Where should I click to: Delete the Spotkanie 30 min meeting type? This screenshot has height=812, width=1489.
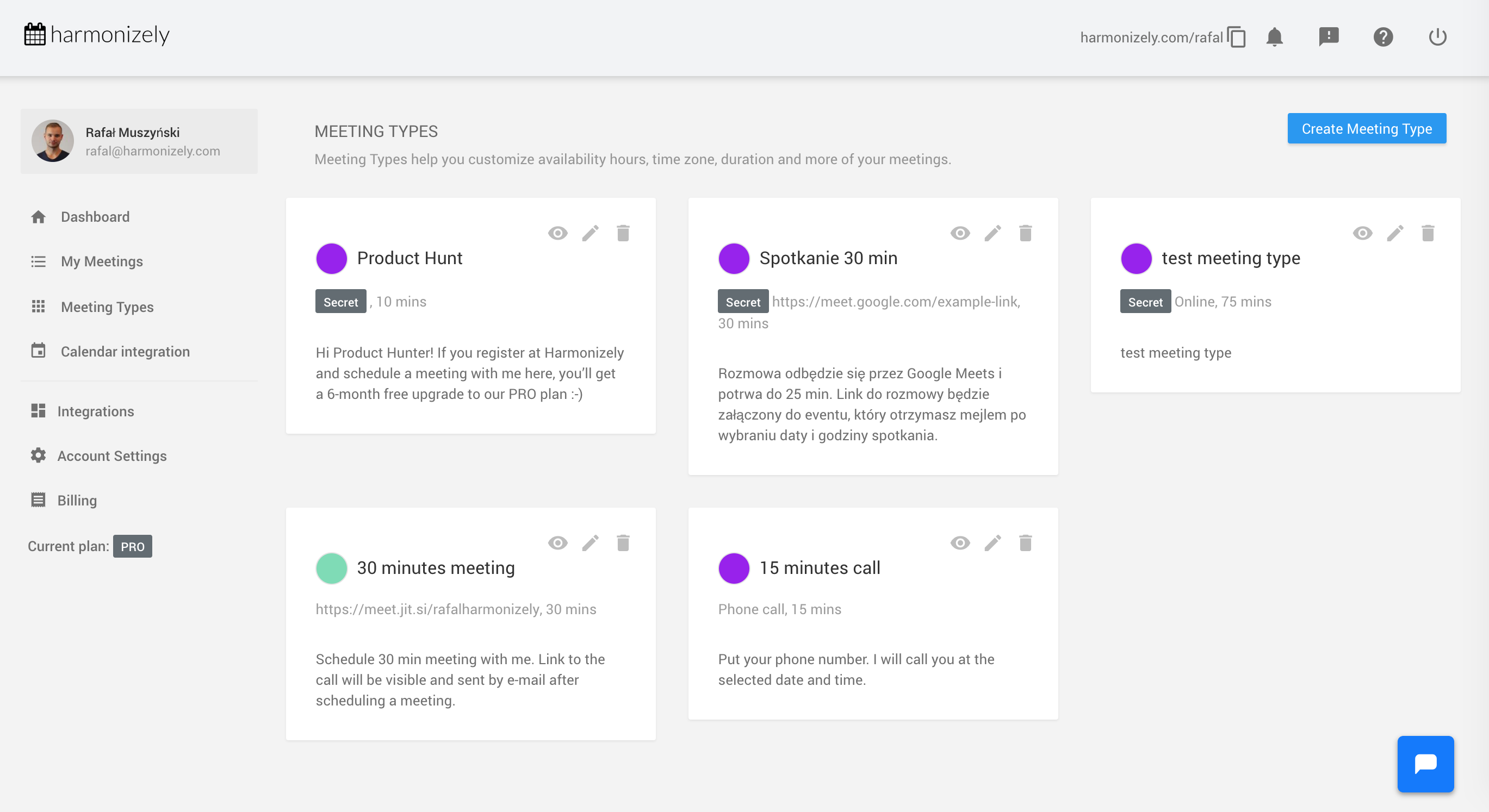click(1026, 233)
